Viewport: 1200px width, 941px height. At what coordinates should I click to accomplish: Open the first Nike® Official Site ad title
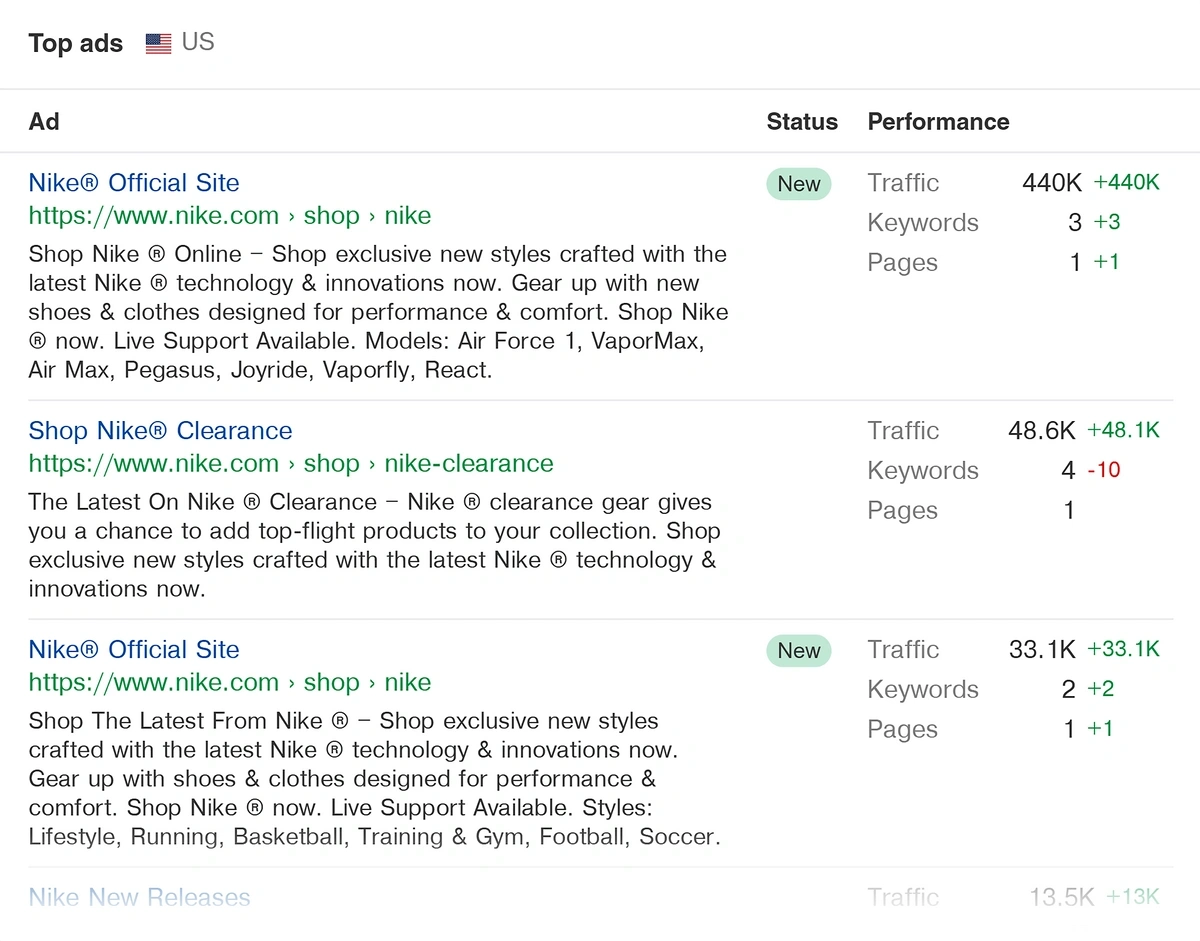[134, 183]
